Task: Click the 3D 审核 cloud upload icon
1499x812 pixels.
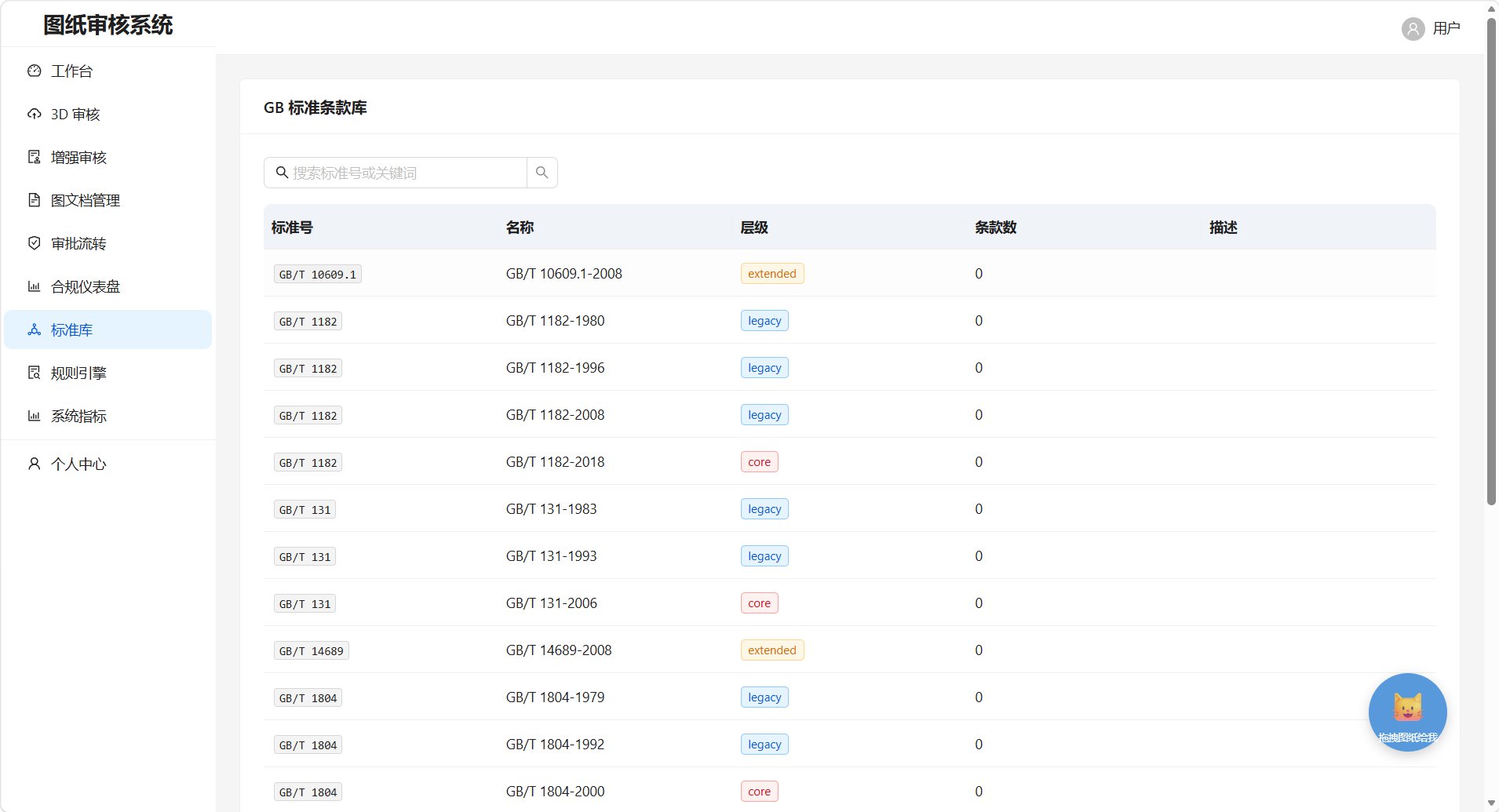Action: click(x=34, y=114)
